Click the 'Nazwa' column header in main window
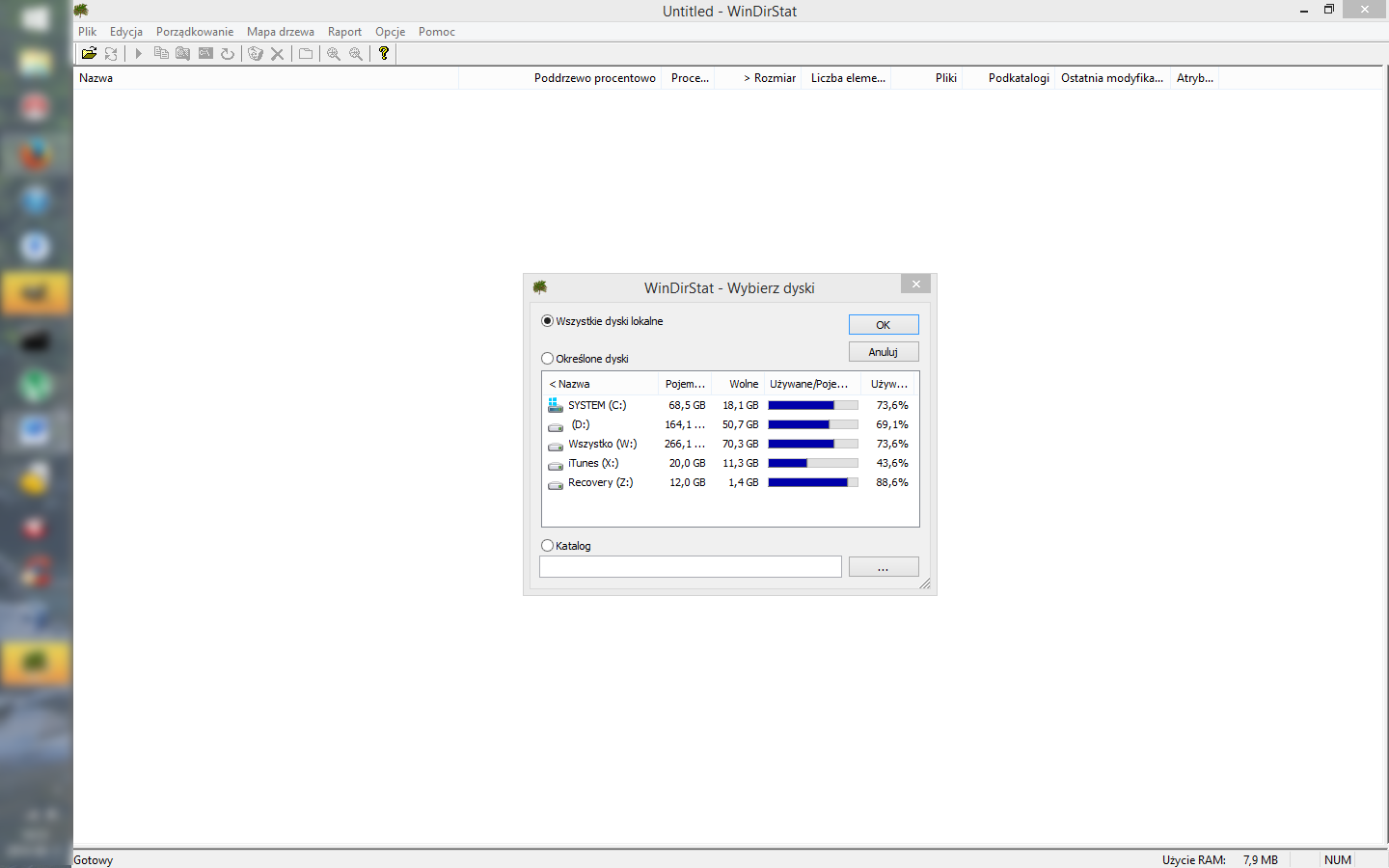Viewport: 1389px width, 868px height. pos(266,78)
